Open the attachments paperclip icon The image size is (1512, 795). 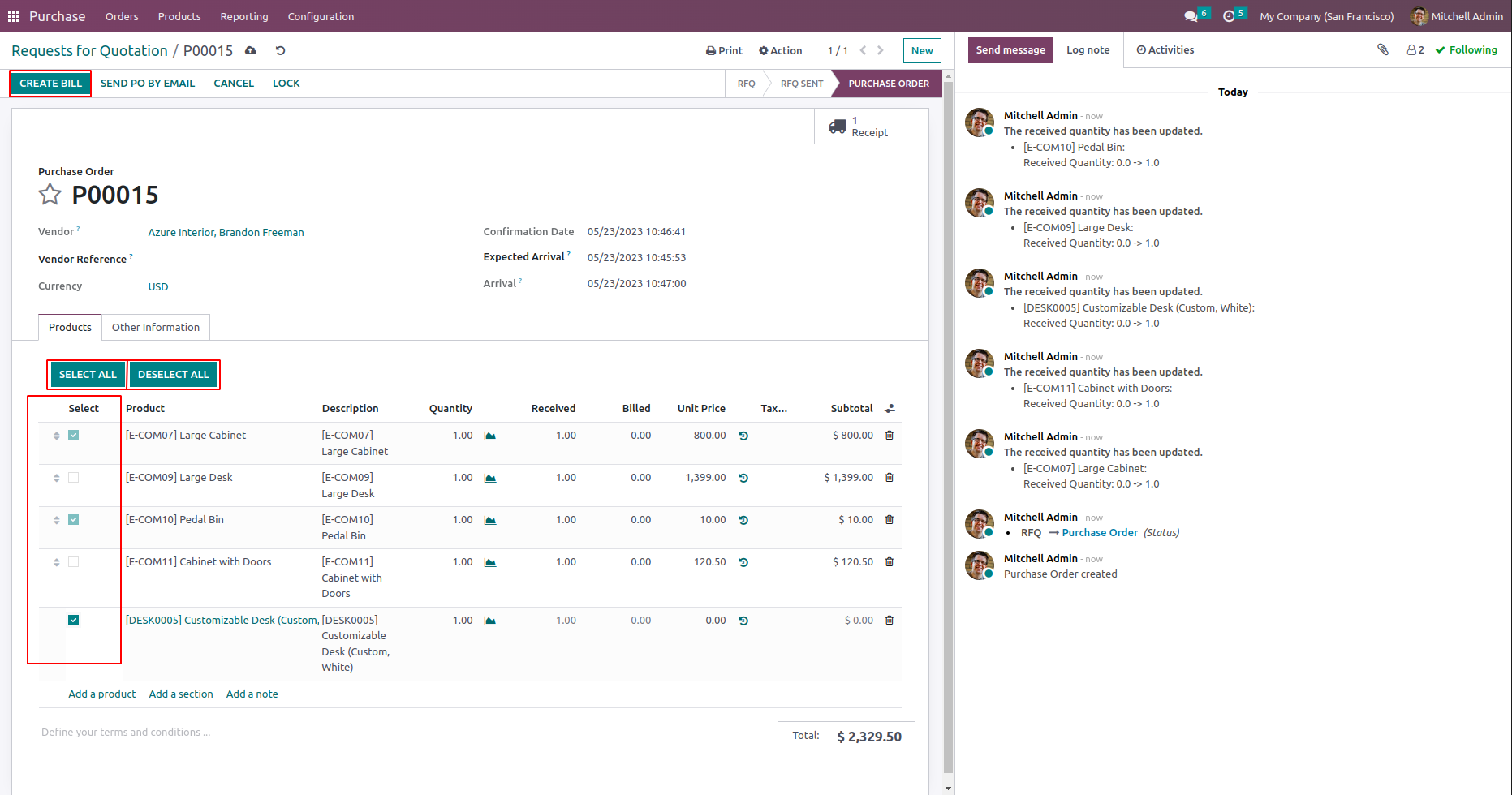(1383, 49)
